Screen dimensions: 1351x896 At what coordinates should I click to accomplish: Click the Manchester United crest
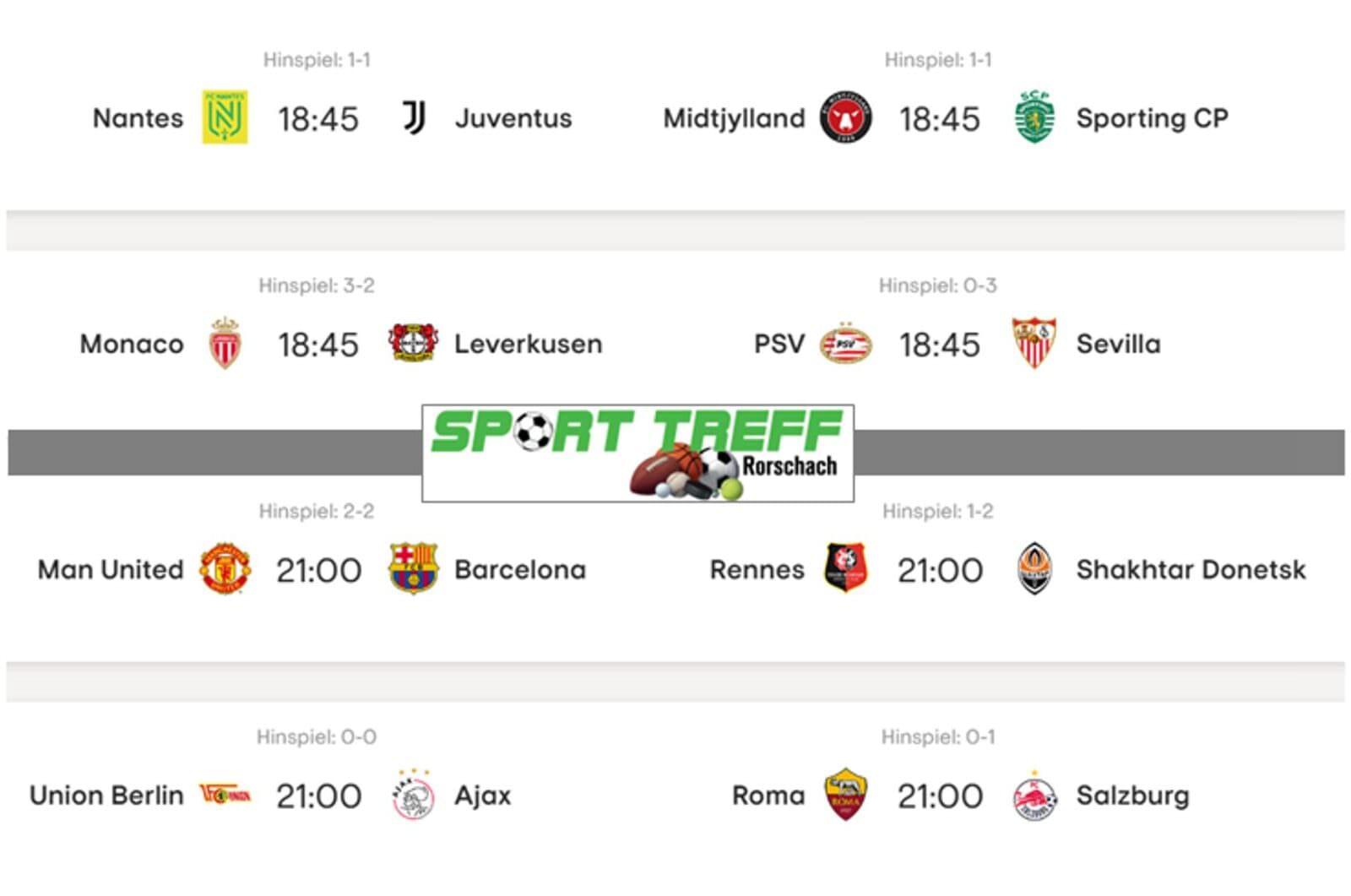225,568
